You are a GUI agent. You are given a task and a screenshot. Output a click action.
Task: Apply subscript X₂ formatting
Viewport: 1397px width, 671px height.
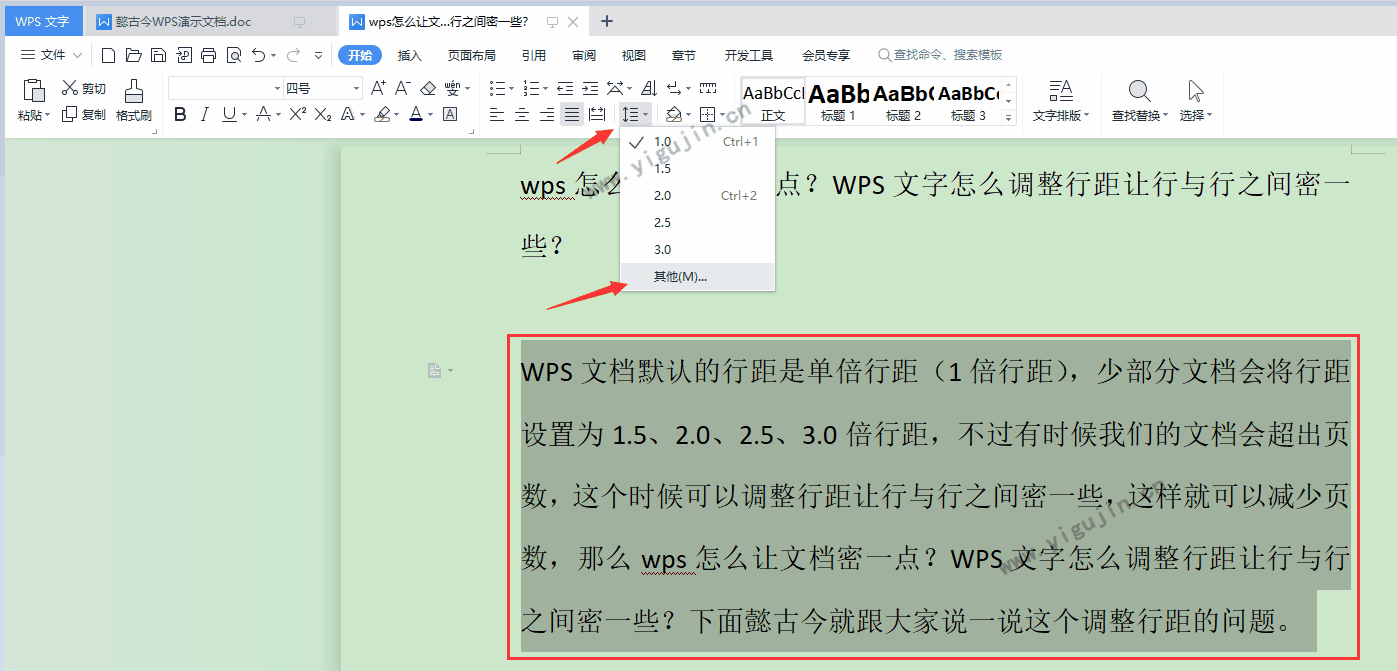click(323, 115)
